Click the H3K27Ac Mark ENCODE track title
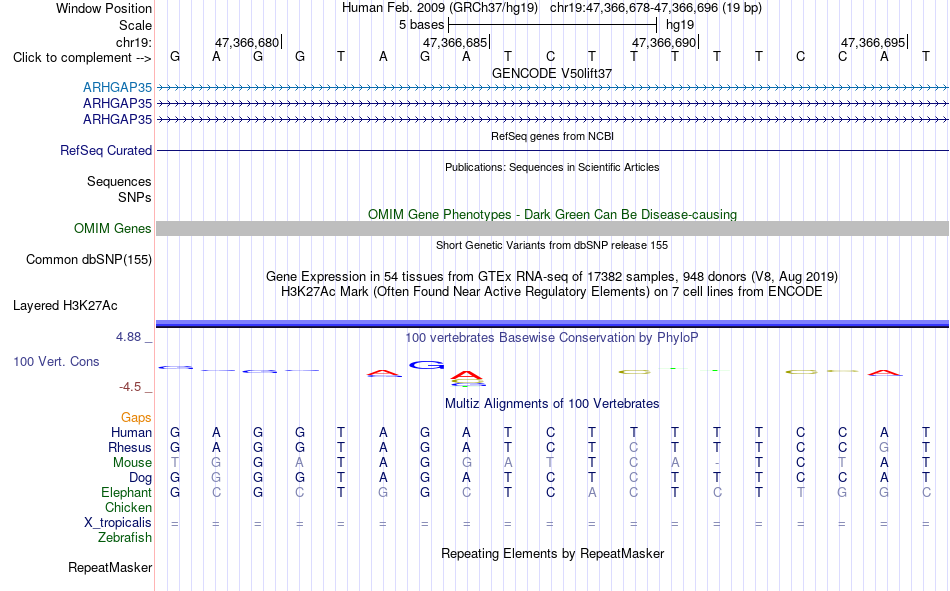Image resolution: width=950 pixels, height=591 pixels. pos(552,292)
